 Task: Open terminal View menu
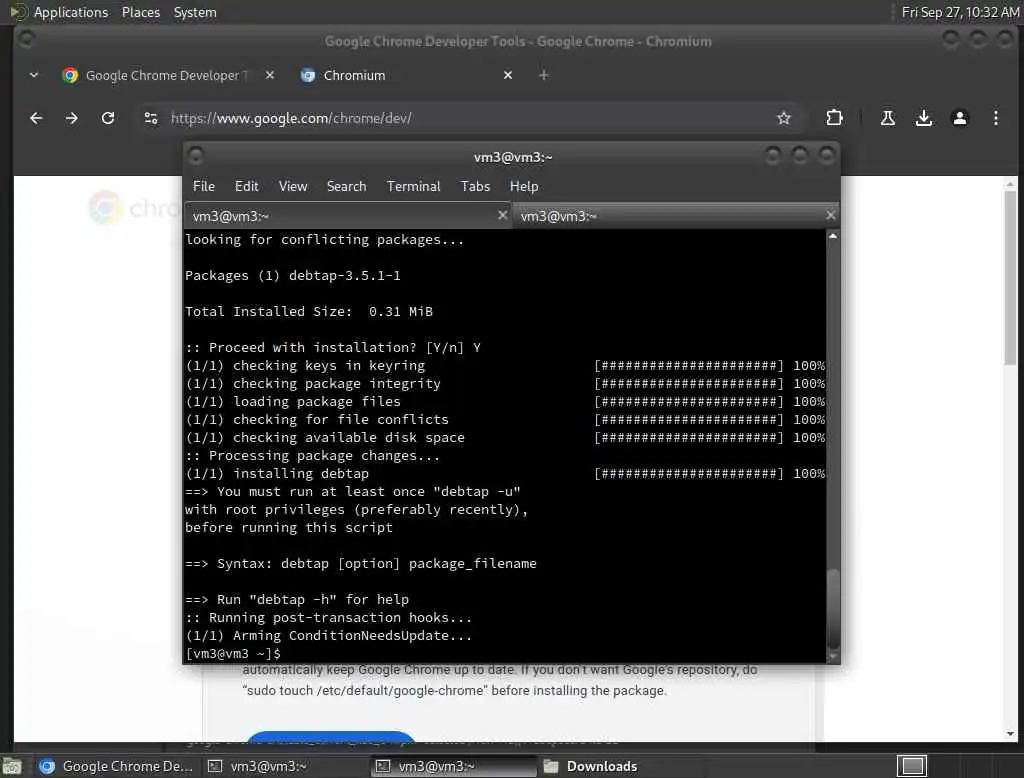tap(293, 186)
